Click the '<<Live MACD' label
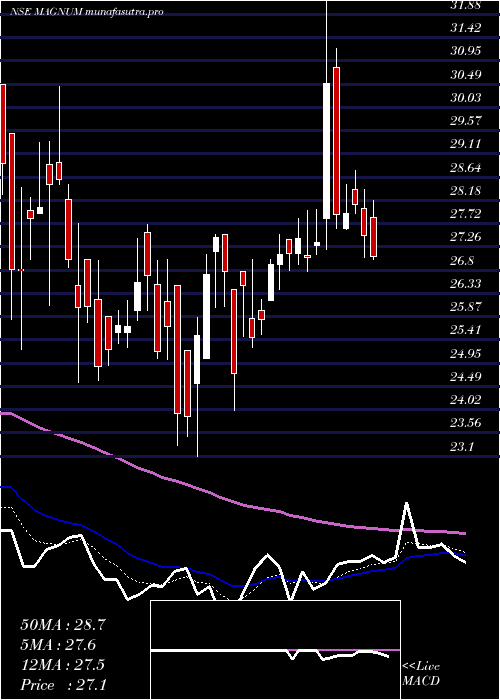This screenshot has width=500, height=700. click(x=421, y=674)
